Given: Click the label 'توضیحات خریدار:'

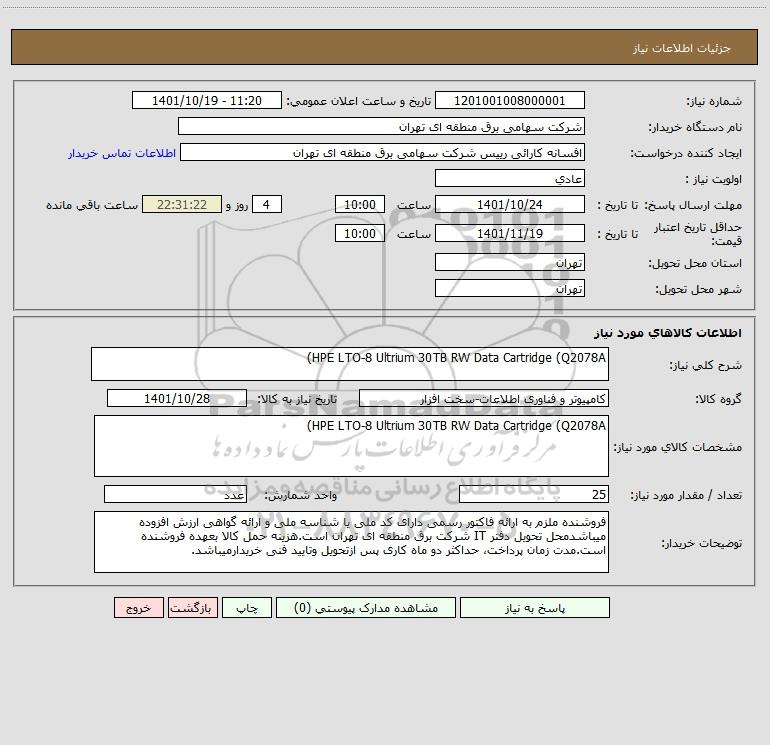Looking at the screenshot, I should pos(702,543).
